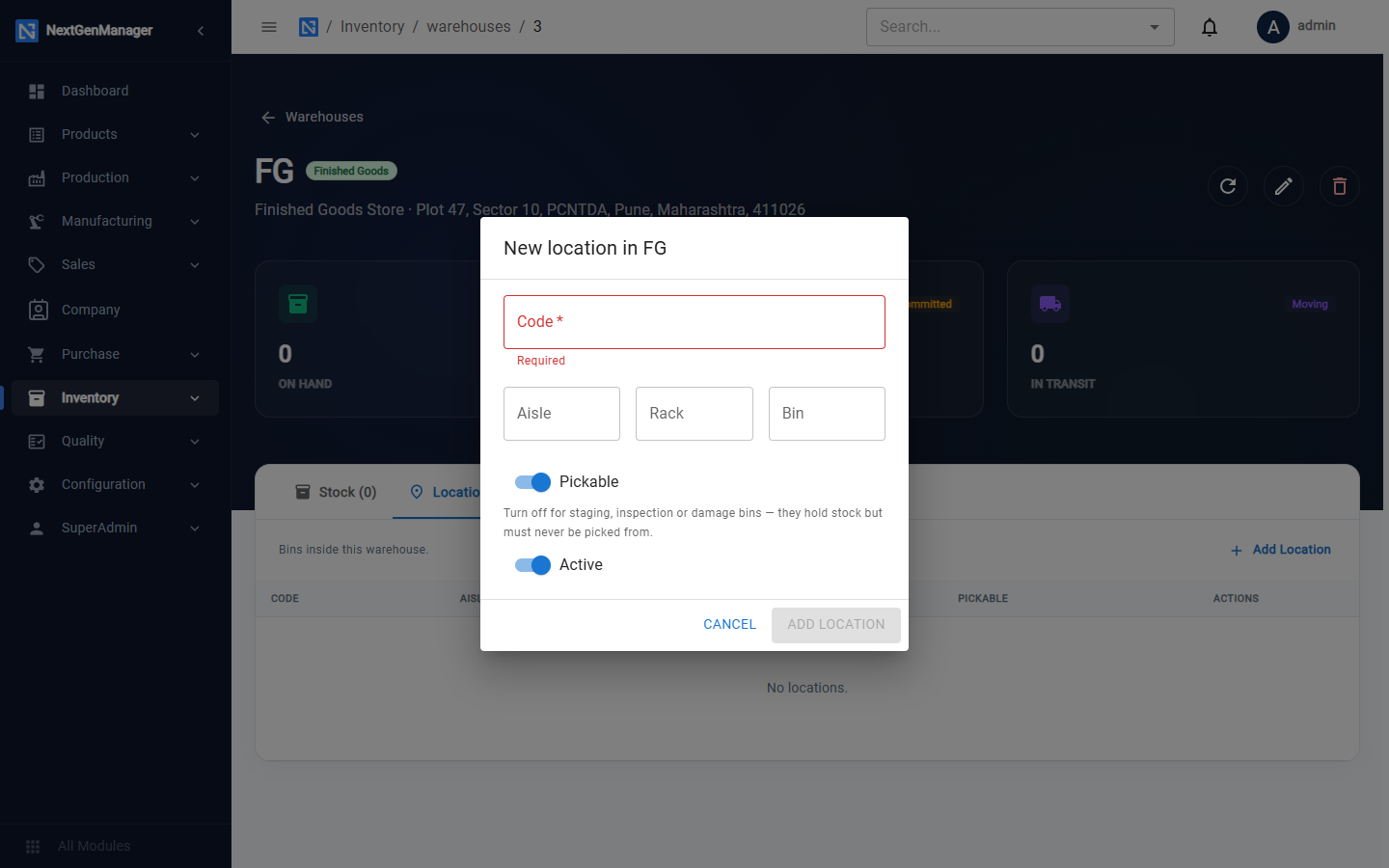
Task: Go to warehouses in the breadcrumb
Action: [469, 27]
